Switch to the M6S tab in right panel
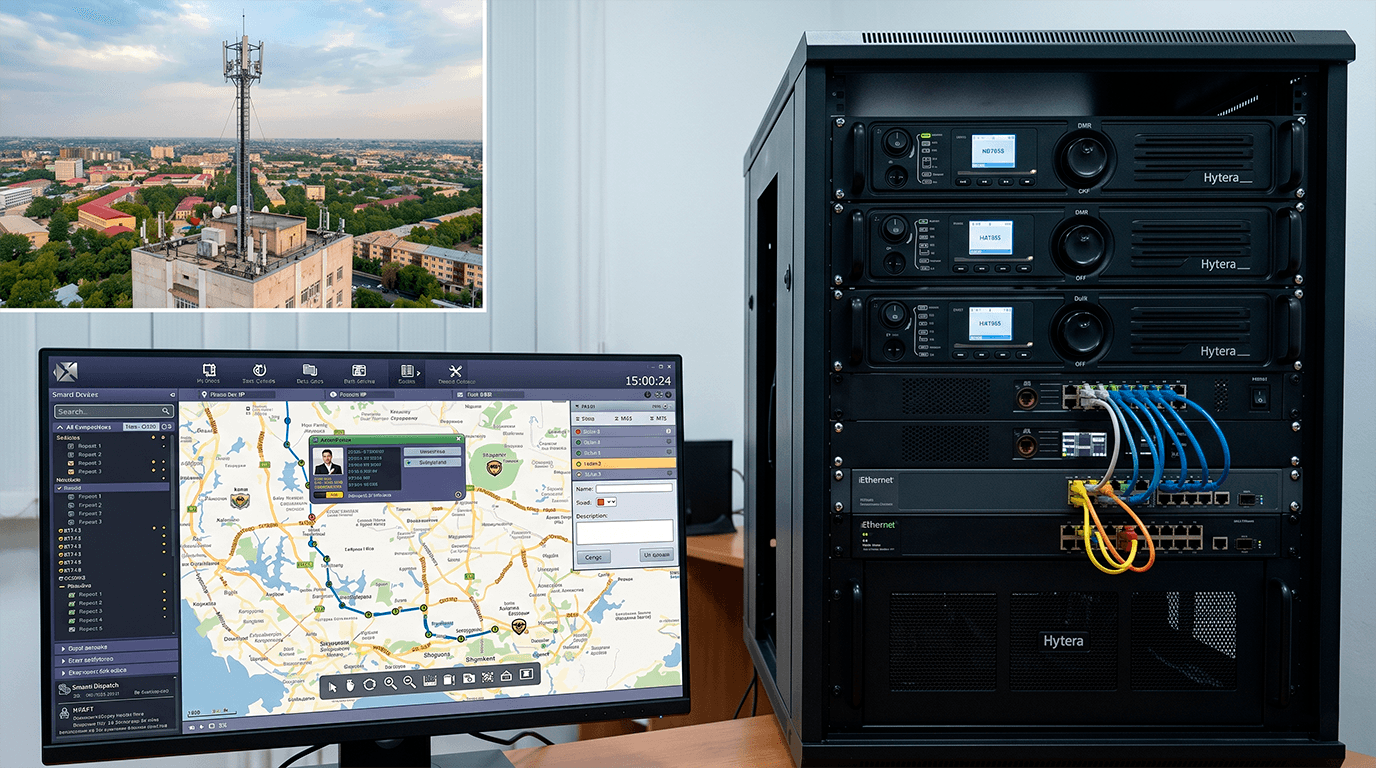 coord(623,419)
